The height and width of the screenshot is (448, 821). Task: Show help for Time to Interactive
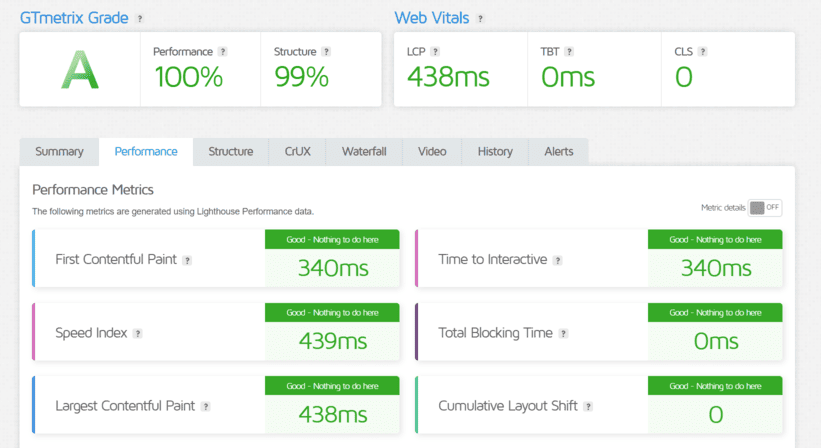558,260
